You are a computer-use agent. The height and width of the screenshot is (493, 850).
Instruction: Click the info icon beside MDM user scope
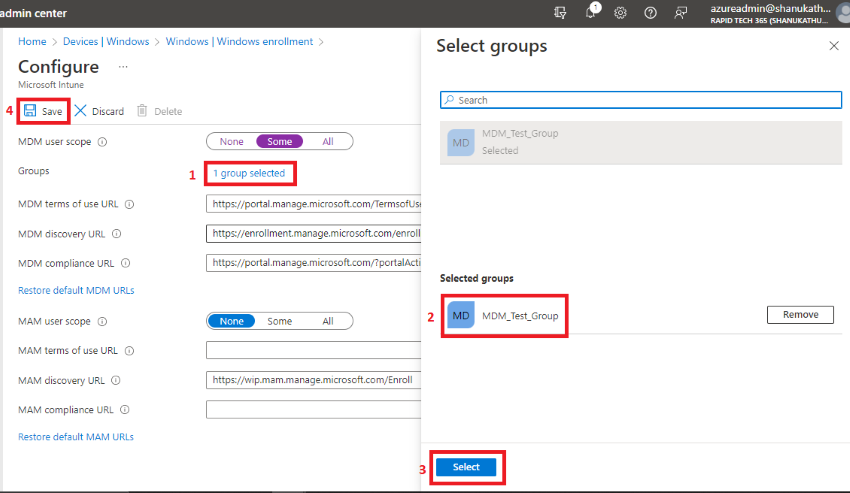pos(102,142)
